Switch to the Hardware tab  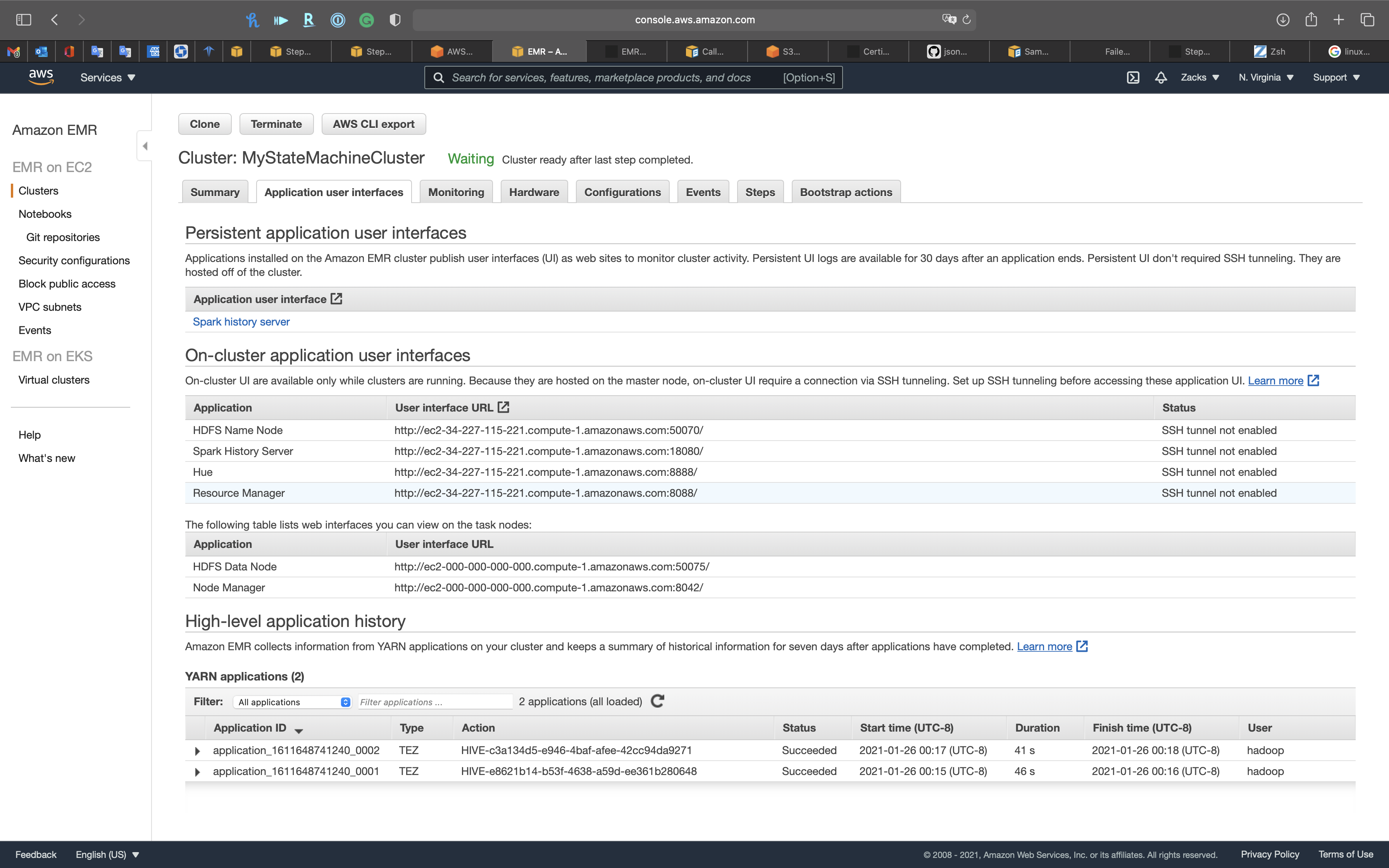pos(533,192)
